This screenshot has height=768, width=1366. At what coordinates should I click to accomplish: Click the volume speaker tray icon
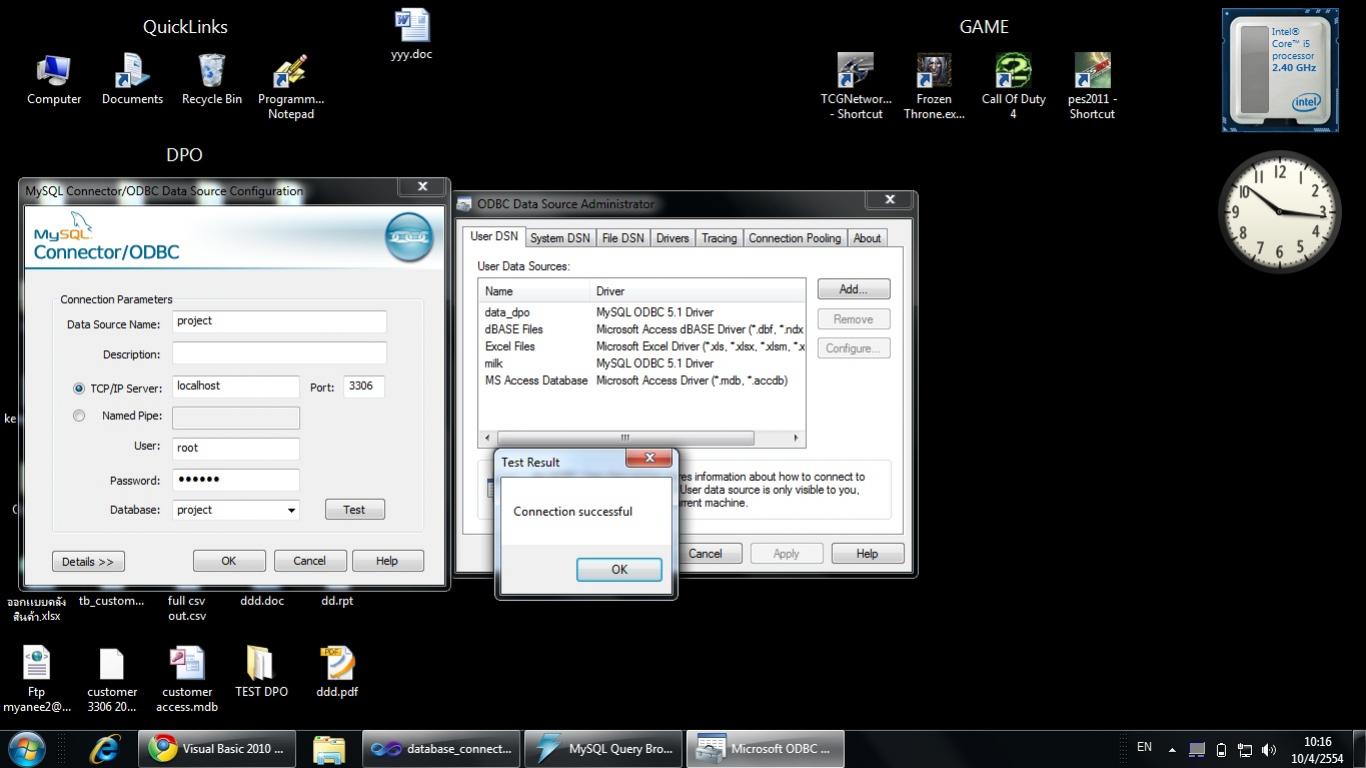click(1269, 749)
